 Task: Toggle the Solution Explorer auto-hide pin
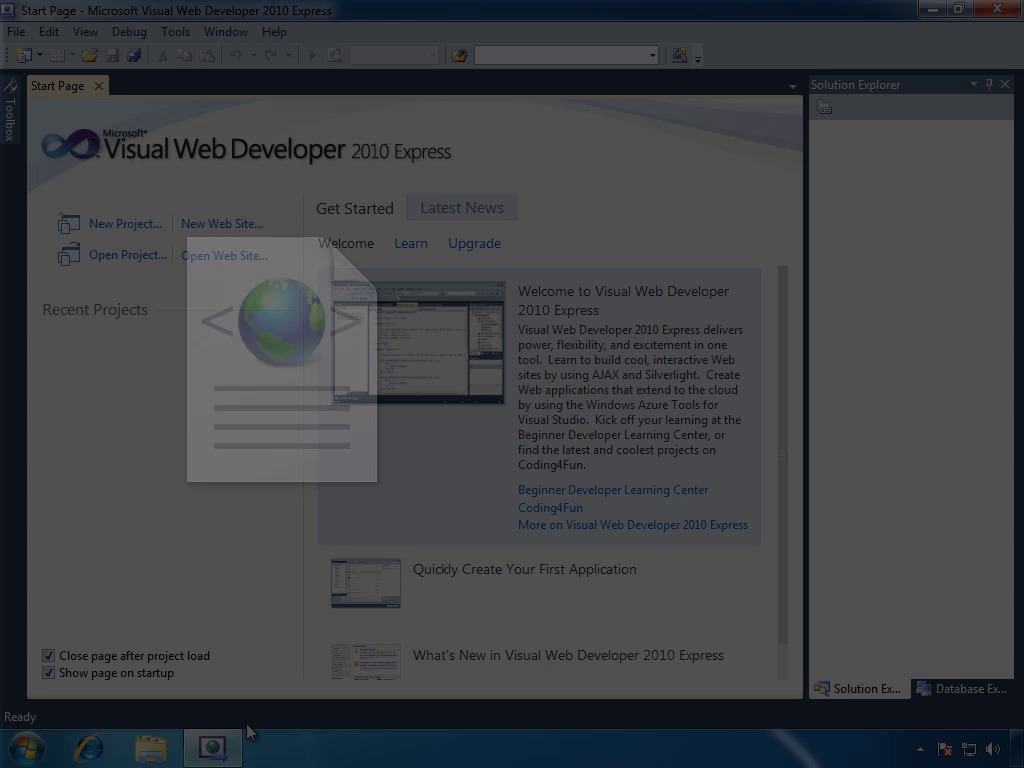989,84
